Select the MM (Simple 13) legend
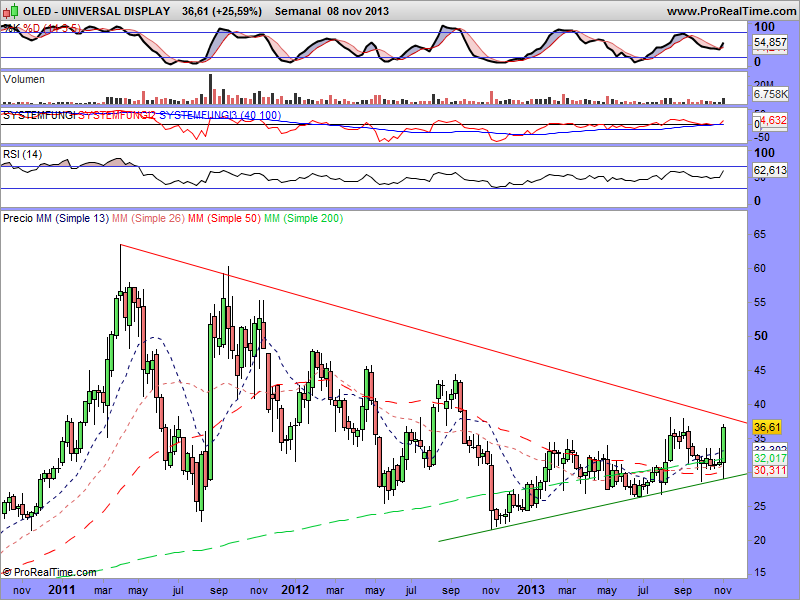The height and width of the screenshot is (600, 800). coord(72,218)
